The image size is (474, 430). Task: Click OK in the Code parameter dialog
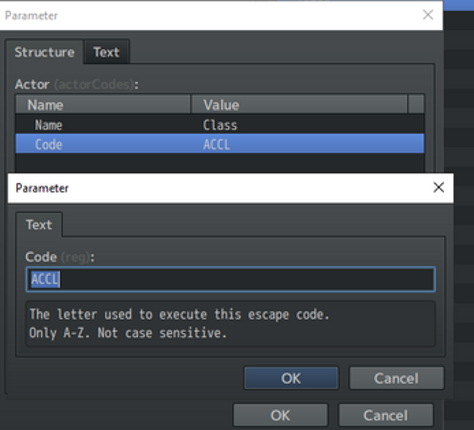[291, 378]
